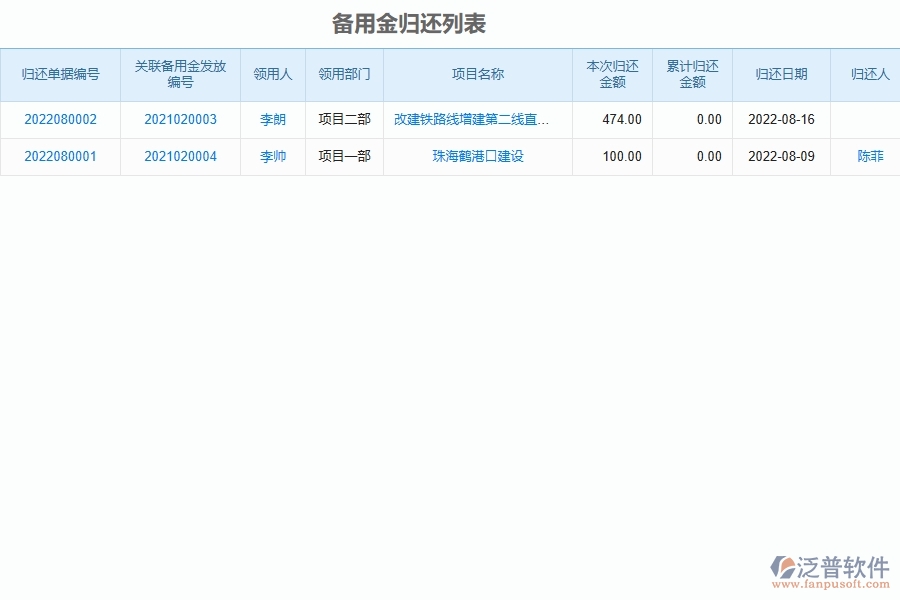Sort by 项目名称 column header
This screenshot has width=900, height=600.
(x=477, y=73)
